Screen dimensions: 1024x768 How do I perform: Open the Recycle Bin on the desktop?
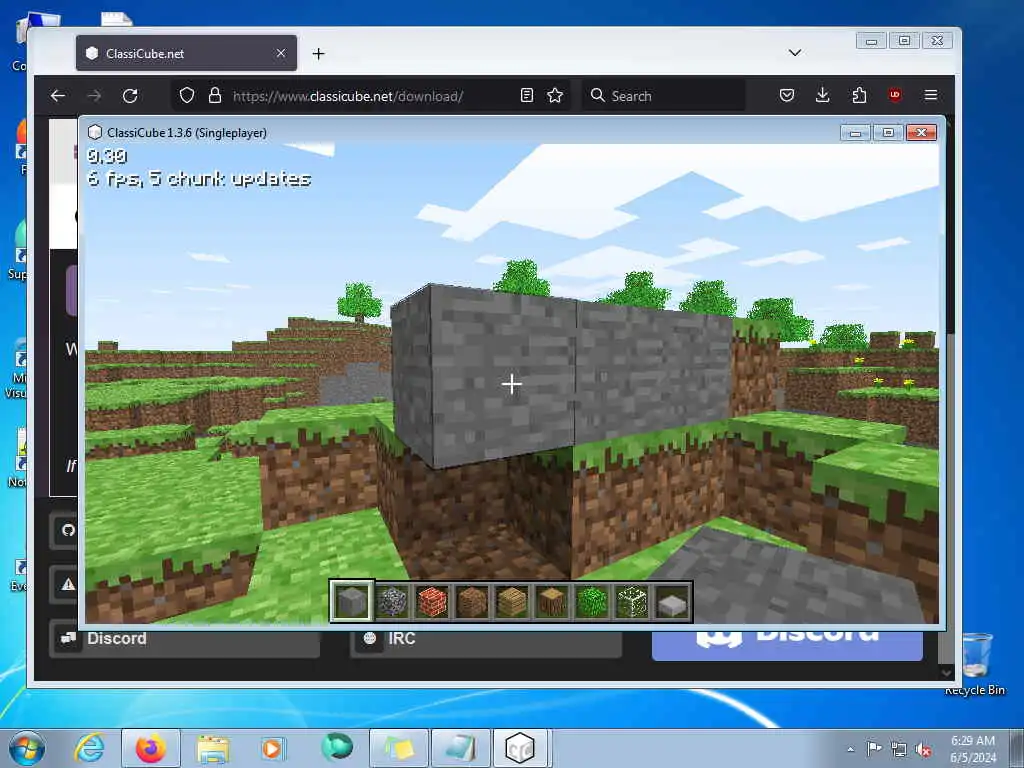(x=976, y=664)
